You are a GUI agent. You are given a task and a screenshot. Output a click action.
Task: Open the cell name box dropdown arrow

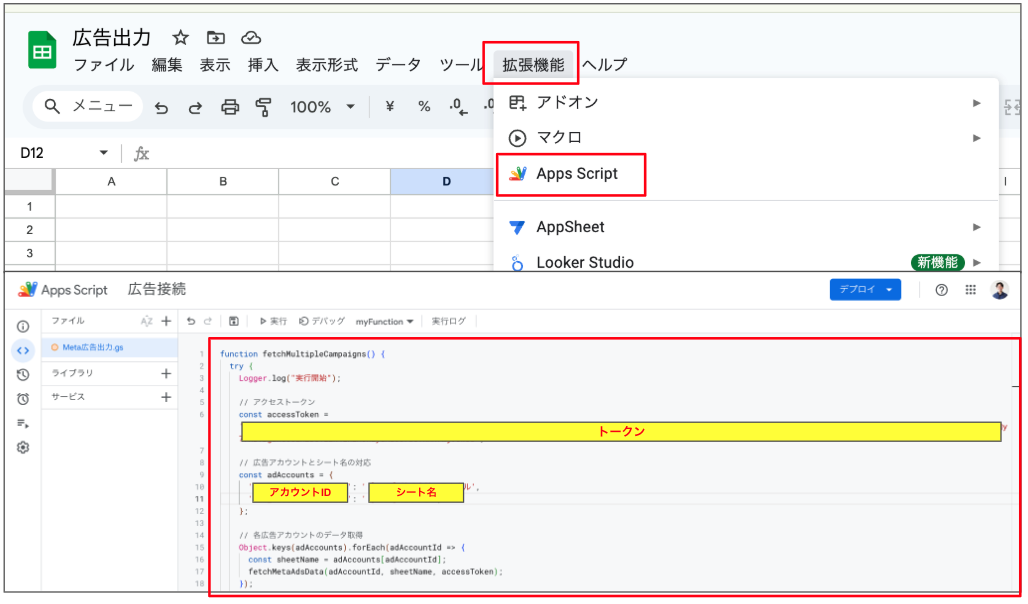[x=103, y=153]
